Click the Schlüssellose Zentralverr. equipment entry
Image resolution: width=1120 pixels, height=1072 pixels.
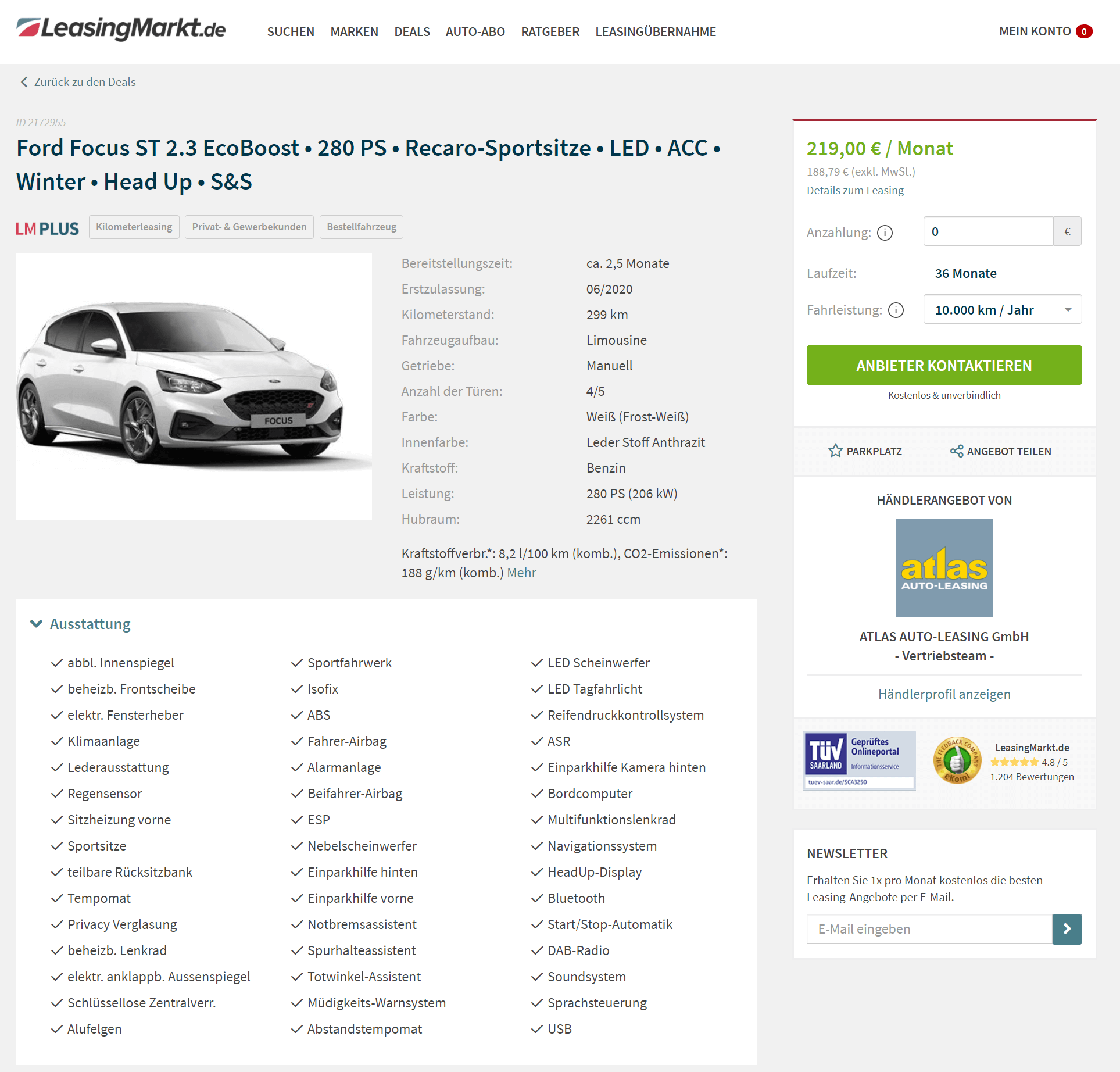point(141,1003)
